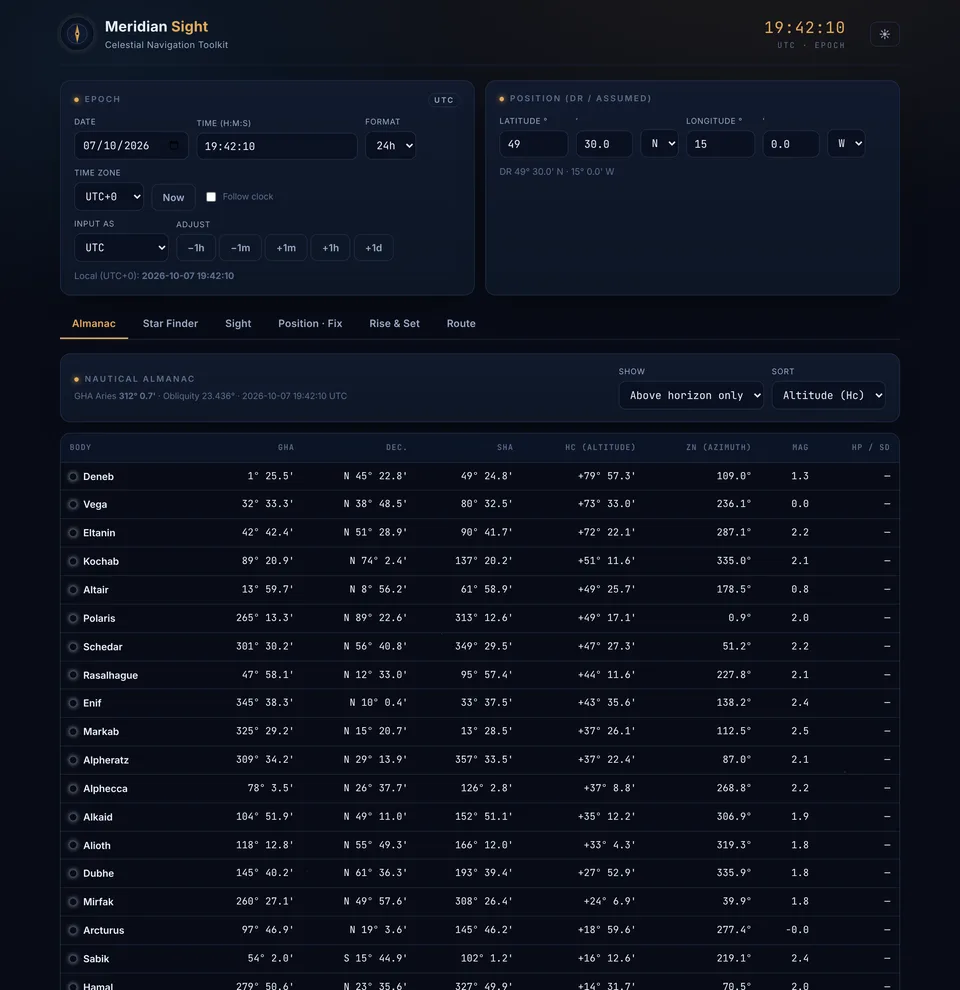960x990 pixels.
Task: Switch to the Almanac tab
Action: pos(93,323)
